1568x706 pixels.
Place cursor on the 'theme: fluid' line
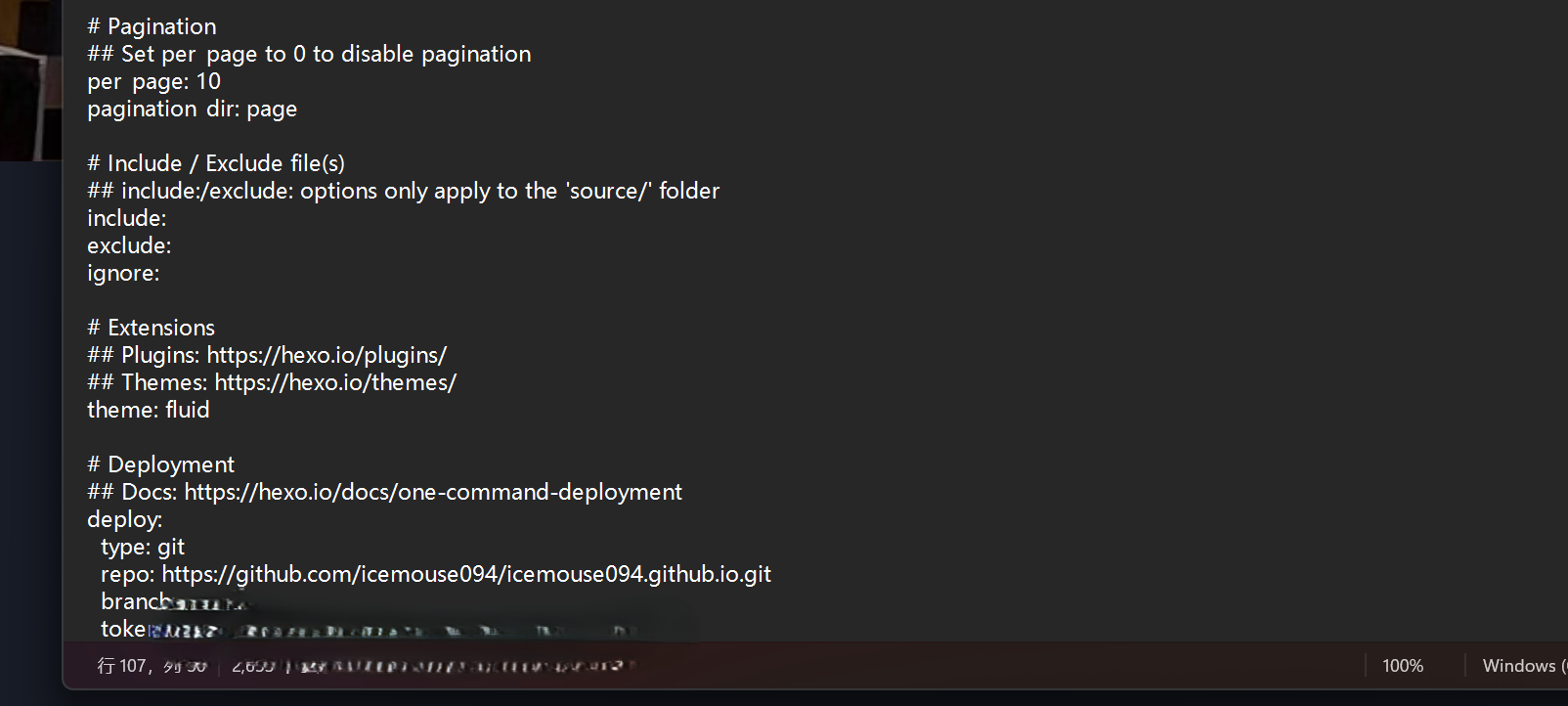(x=149, y=410)
